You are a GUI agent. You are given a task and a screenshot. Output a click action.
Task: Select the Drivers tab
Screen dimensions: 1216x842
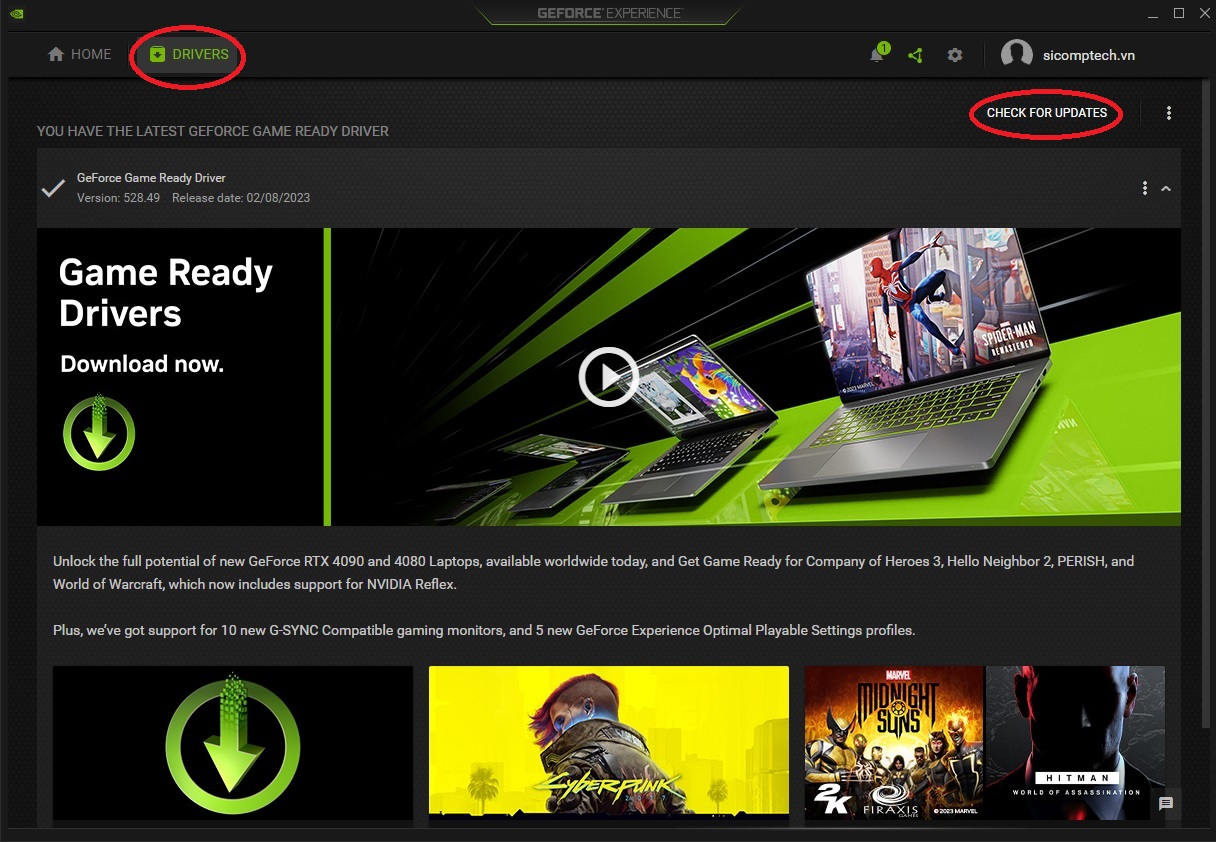pyautogui.click(x=189, y=54)
